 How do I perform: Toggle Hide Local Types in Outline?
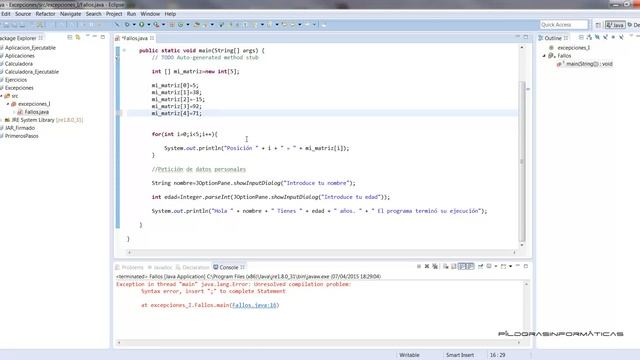click(621, 37)
